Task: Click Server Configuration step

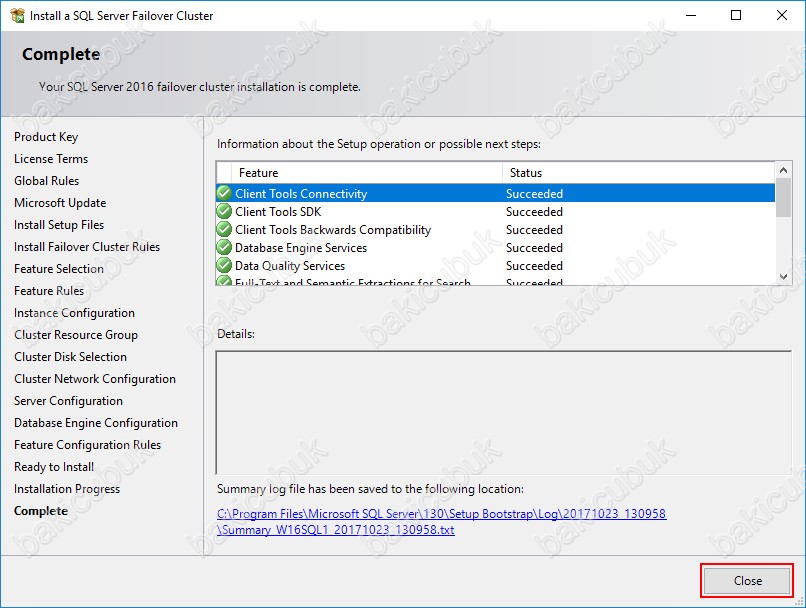Action: point(68,401)
